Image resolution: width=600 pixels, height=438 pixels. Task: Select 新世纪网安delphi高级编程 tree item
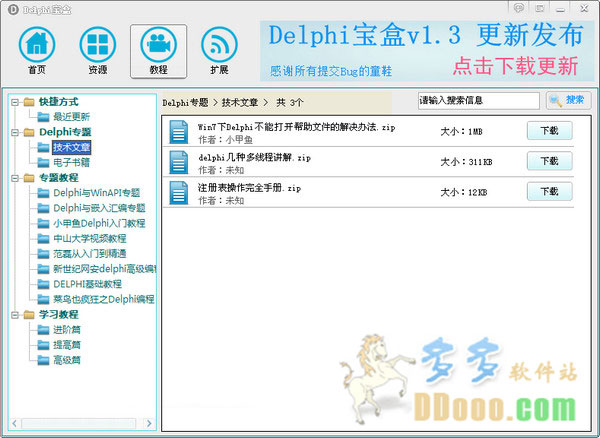tap(104, 269)
